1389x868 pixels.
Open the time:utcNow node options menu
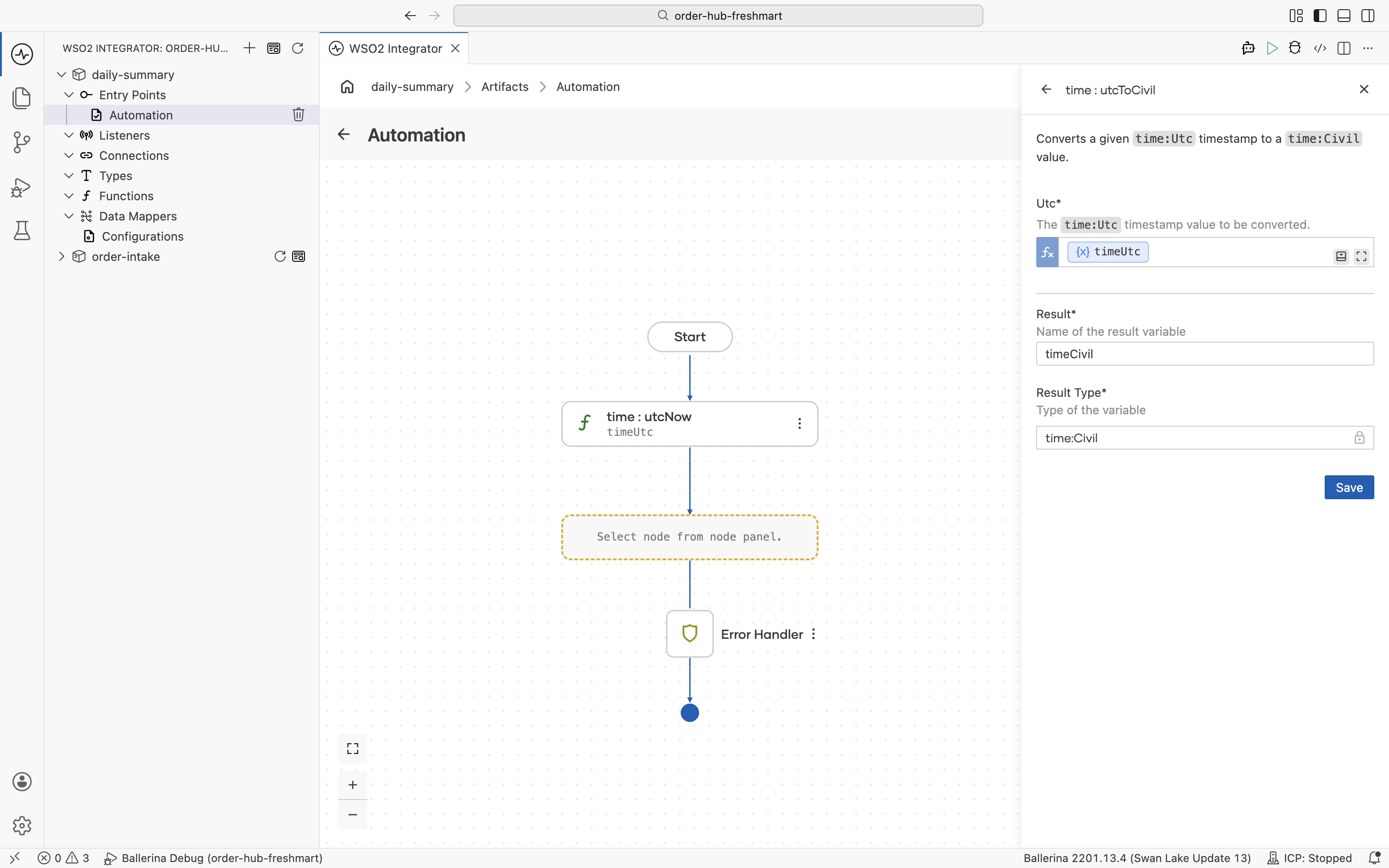(800, 423)
